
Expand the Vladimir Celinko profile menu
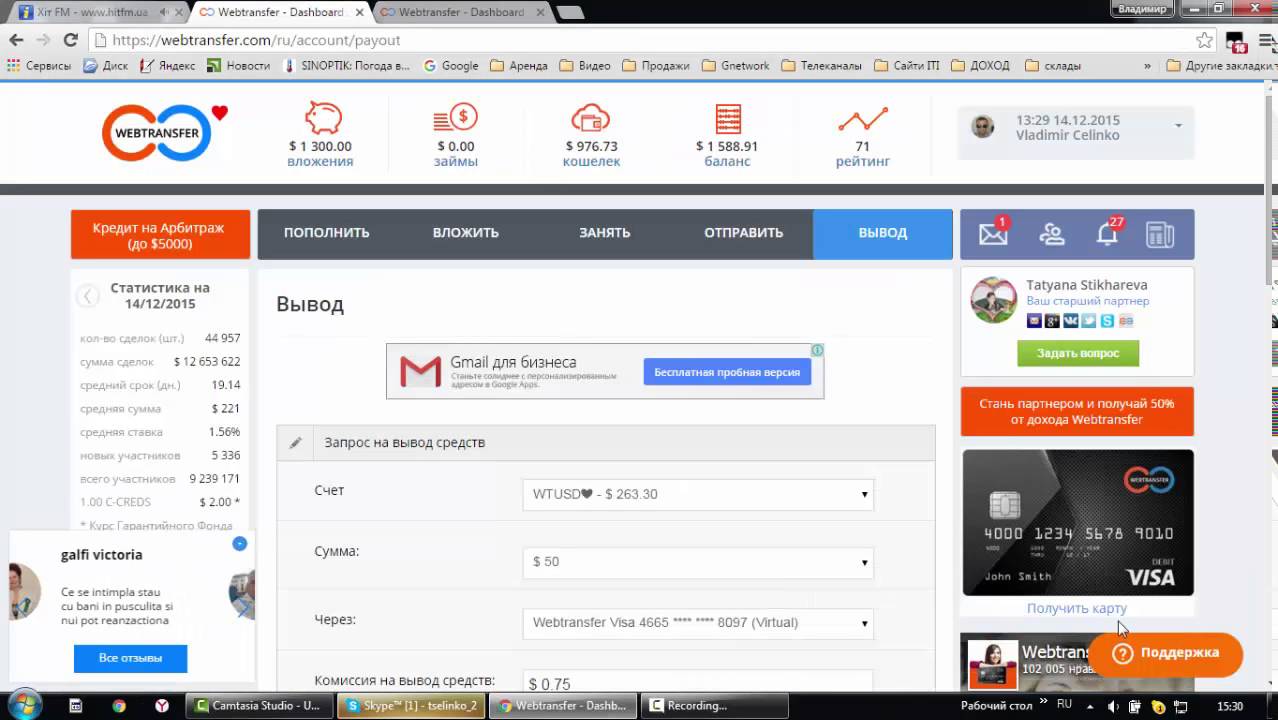1178,126
